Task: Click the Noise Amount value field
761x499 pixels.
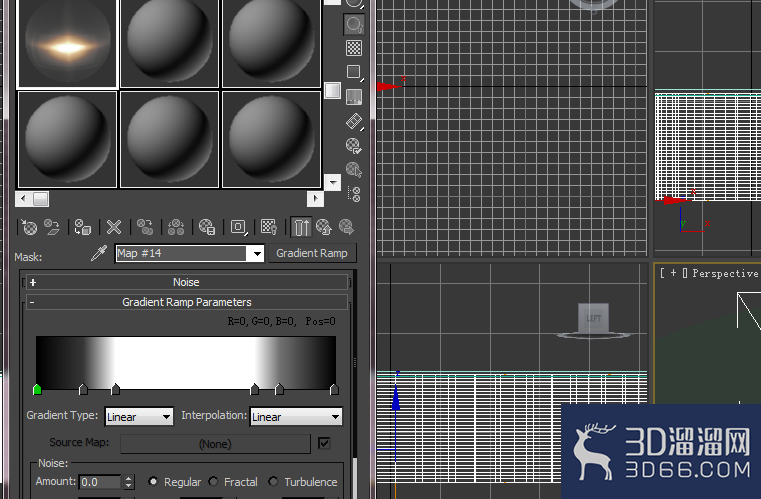Action: click(x=99, y=482)
